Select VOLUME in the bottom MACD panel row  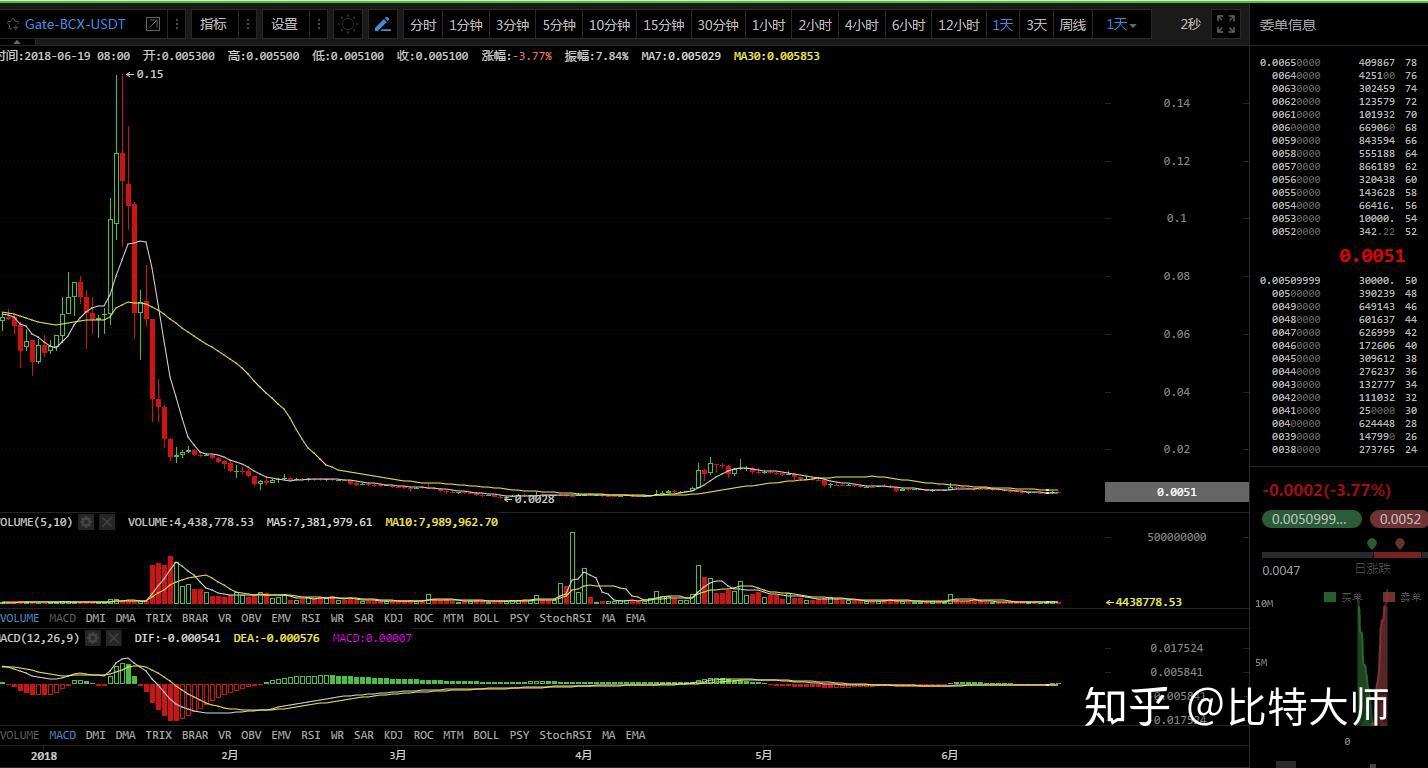pos(20,735)
